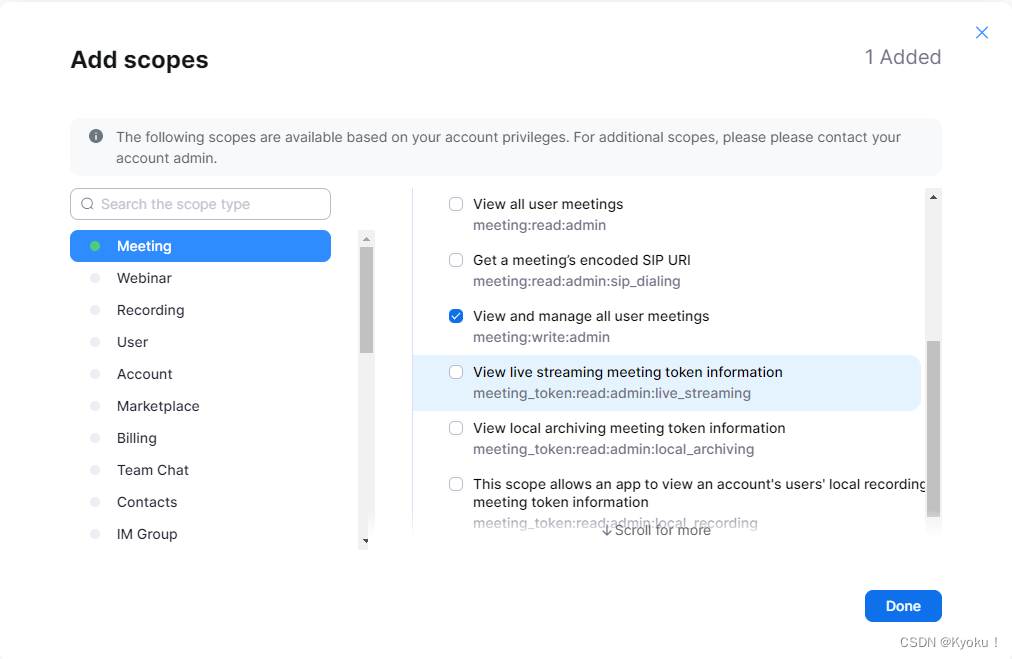The height and width of the screenshot is (659, 1012).
Task: Select the User scope category
Action: click(x=132, y=342)
